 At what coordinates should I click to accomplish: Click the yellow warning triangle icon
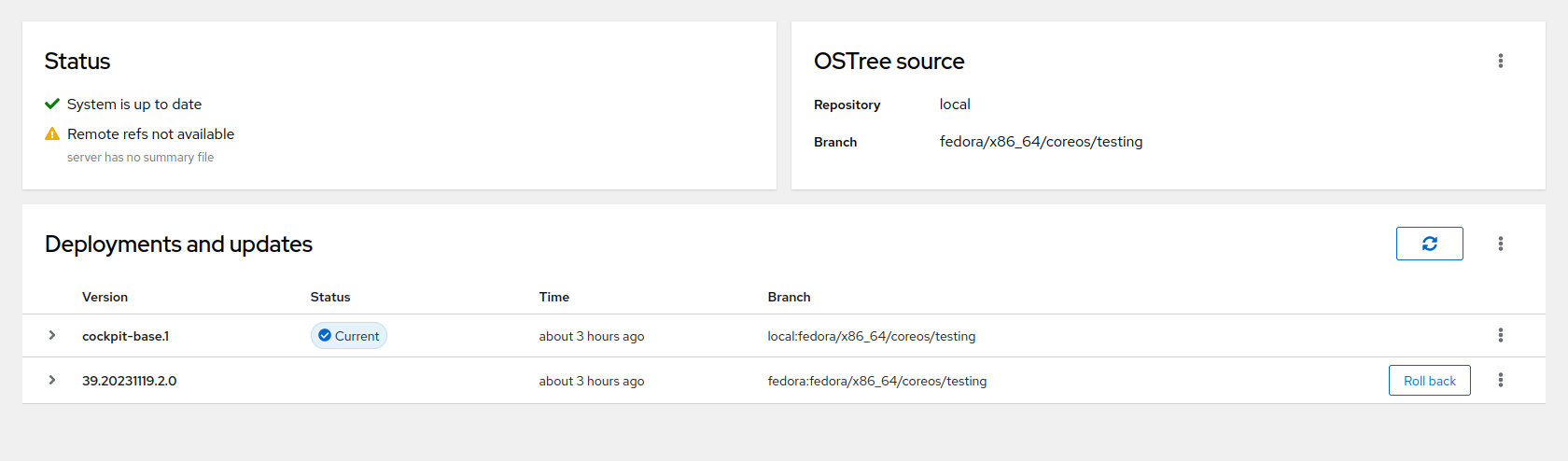[52, 134]
